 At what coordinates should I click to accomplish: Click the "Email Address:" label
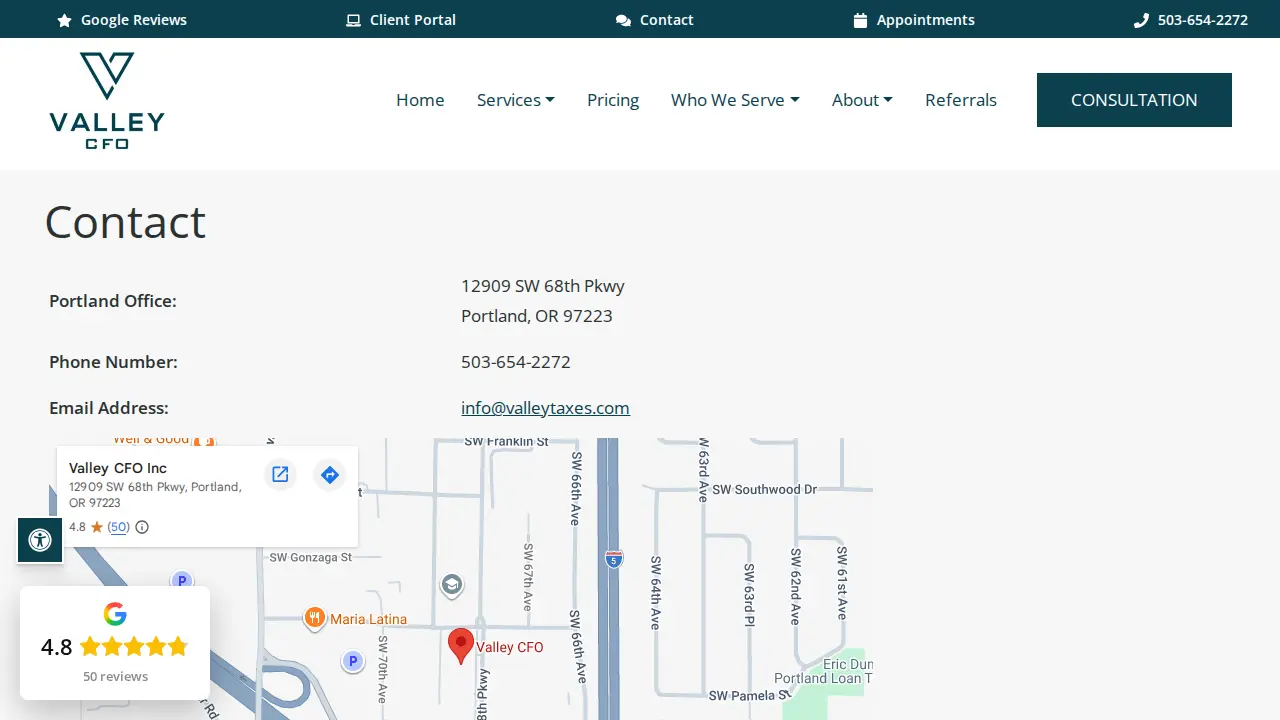click(109, 408)
